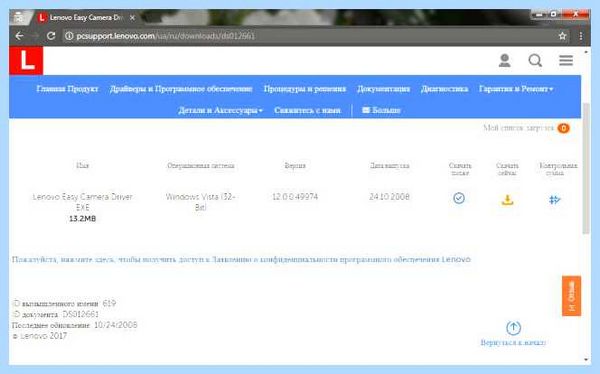Go back with browser back arrow

coord(19,36)
